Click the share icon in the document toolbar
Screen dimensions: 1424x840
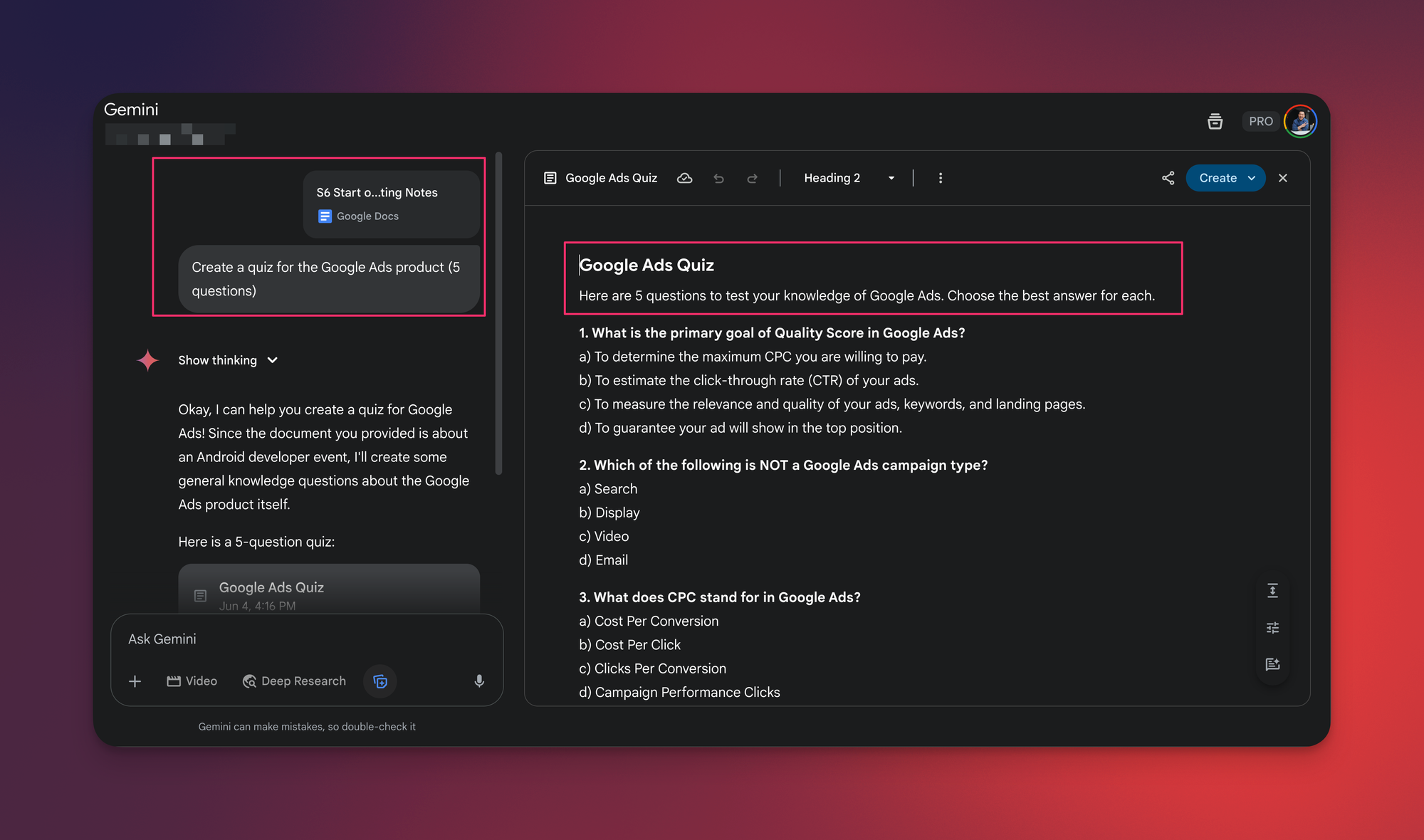(x=1168, y=178)
